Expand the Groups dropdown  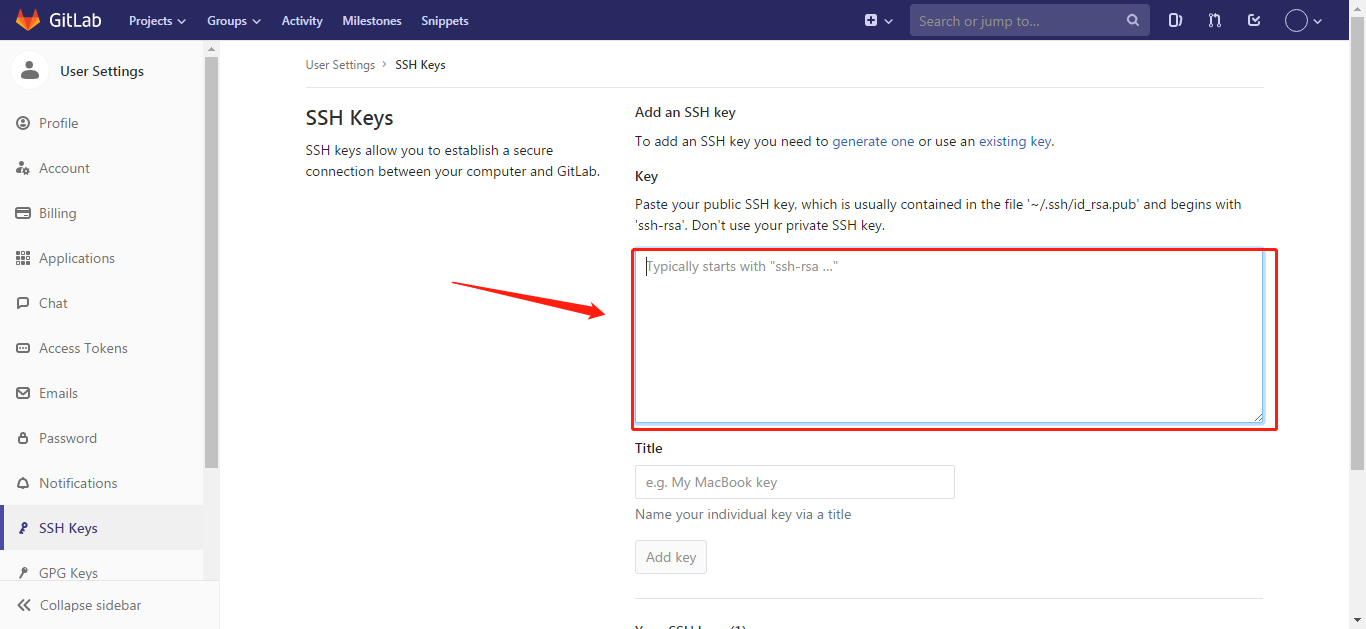pos(233,20)
